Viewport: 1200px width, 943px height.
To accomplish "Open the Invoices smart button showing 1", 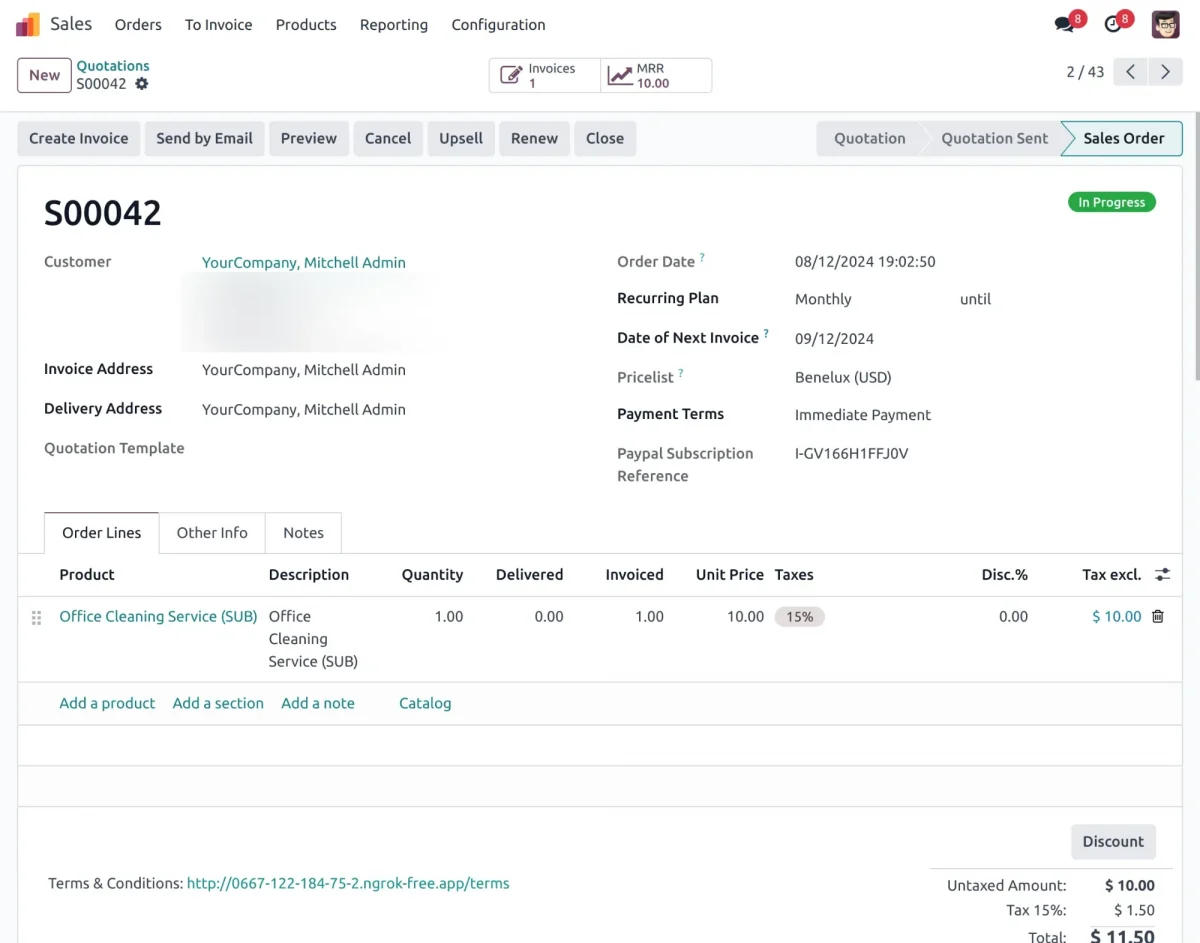I will 544,74.
